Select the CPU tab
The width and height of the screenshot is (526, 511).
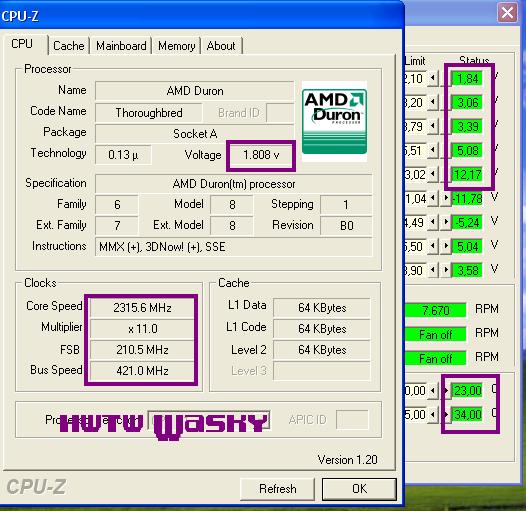23,44
